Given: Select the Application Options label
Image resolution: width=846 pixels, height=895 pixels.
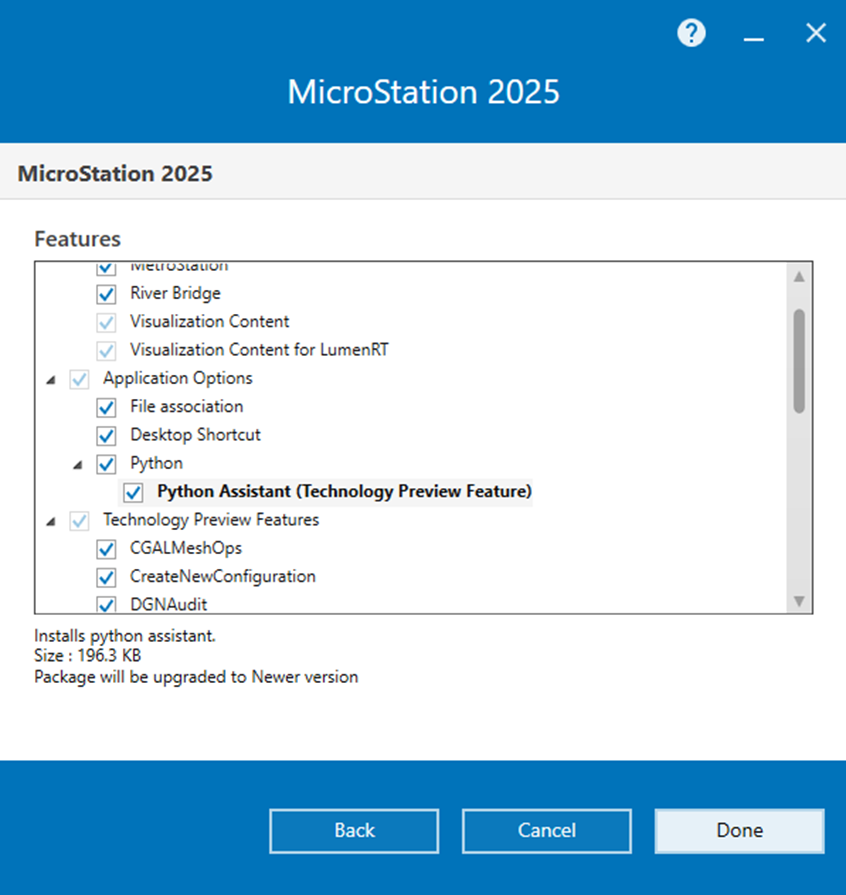Looking at the screenshot, I should click(x=178, y=378).
